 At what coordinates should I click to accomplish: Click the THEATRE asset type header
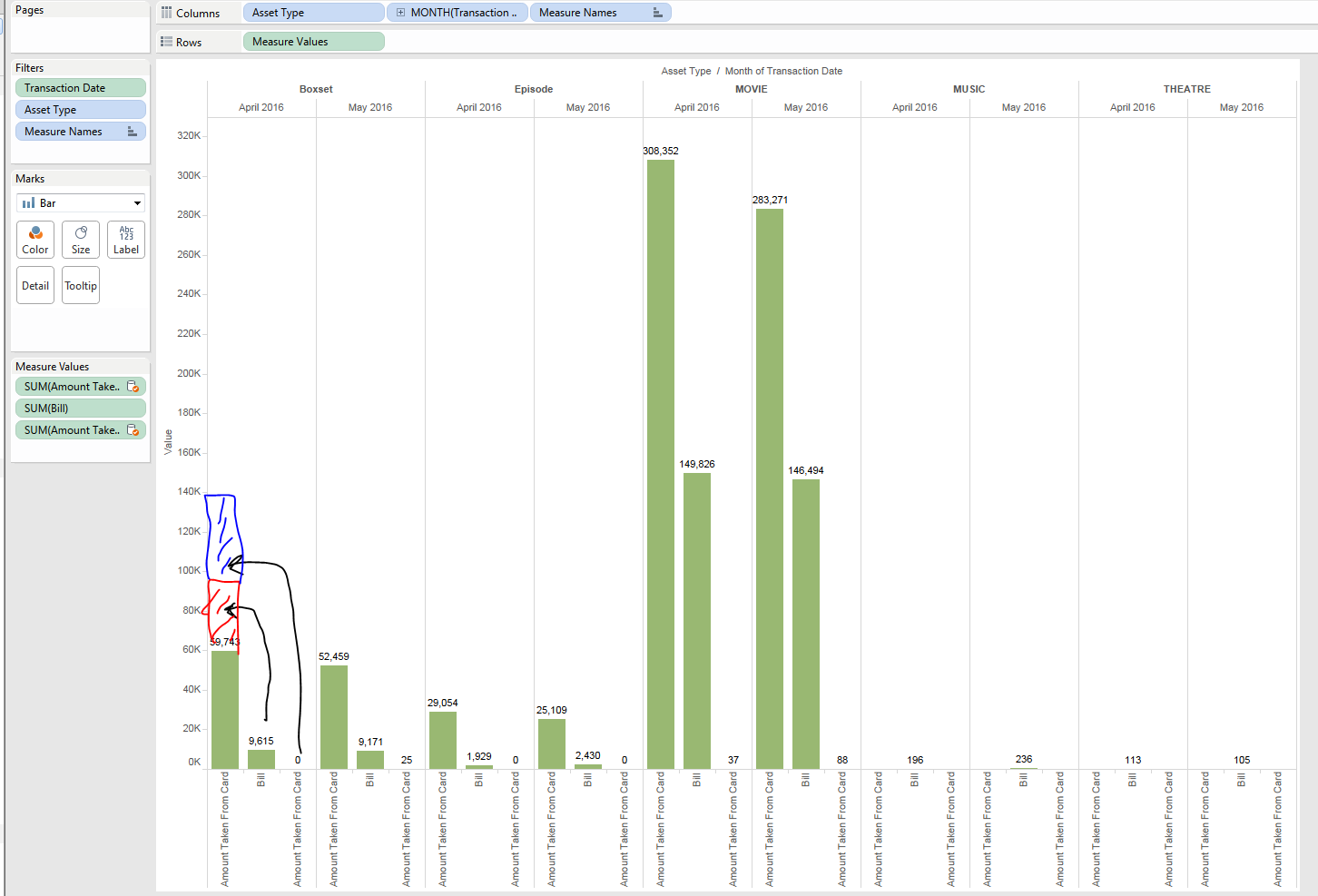click(1187, 89)
